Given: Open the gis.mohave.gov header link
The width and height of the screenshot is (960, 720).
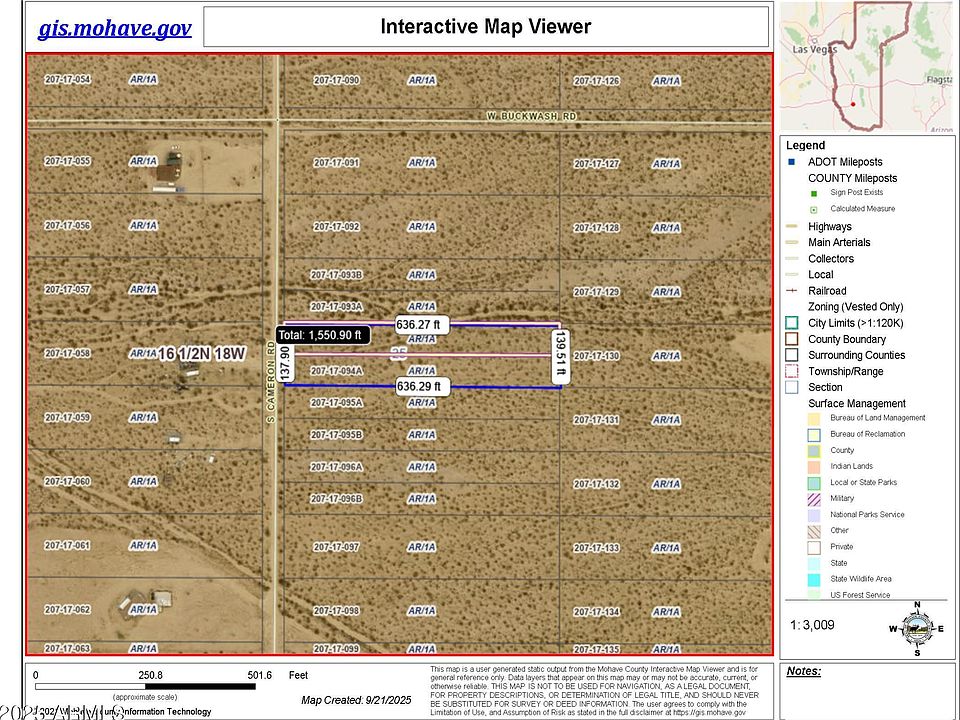Looking at the screenshot, I should pos(114,27).
